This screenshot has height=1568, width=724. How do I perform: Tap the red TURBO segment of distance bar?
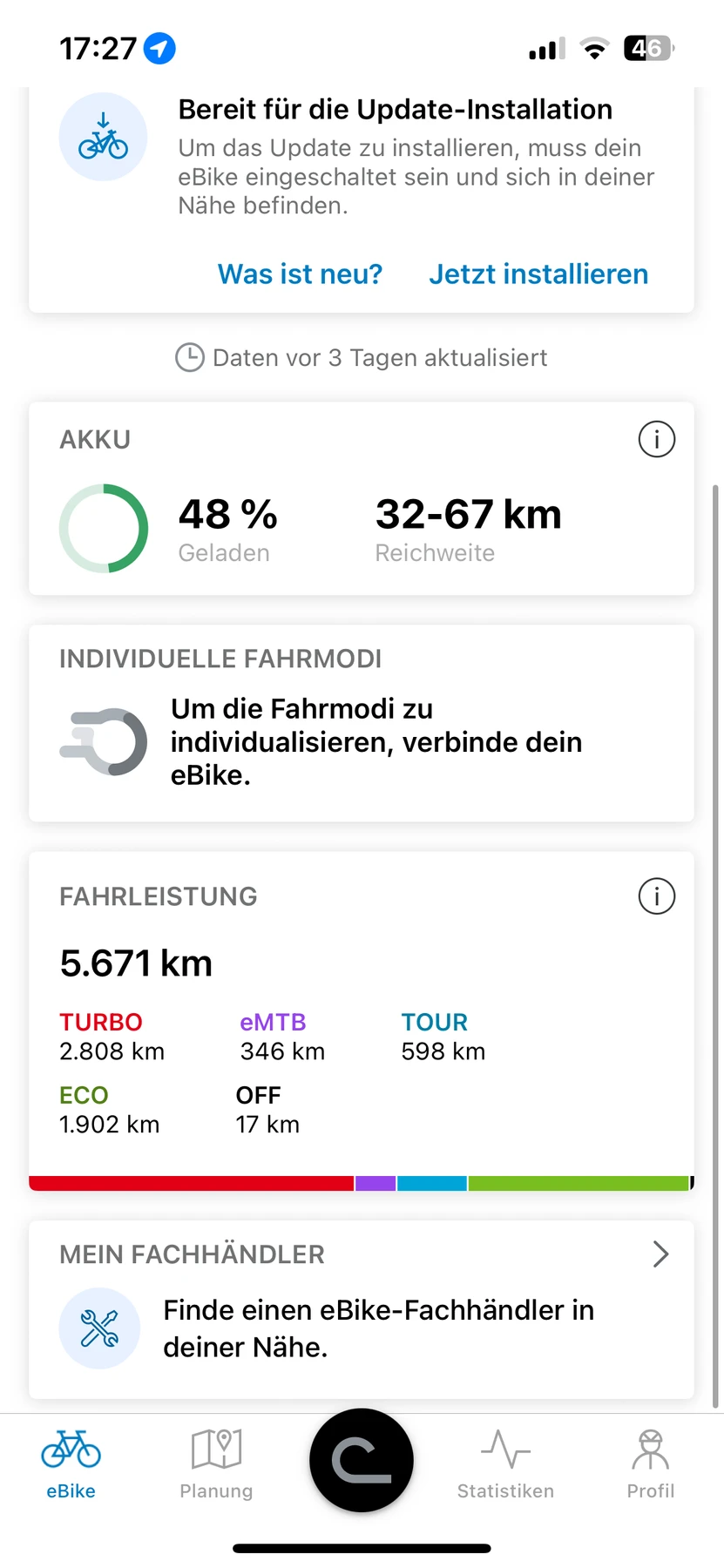click(192, 1183)
